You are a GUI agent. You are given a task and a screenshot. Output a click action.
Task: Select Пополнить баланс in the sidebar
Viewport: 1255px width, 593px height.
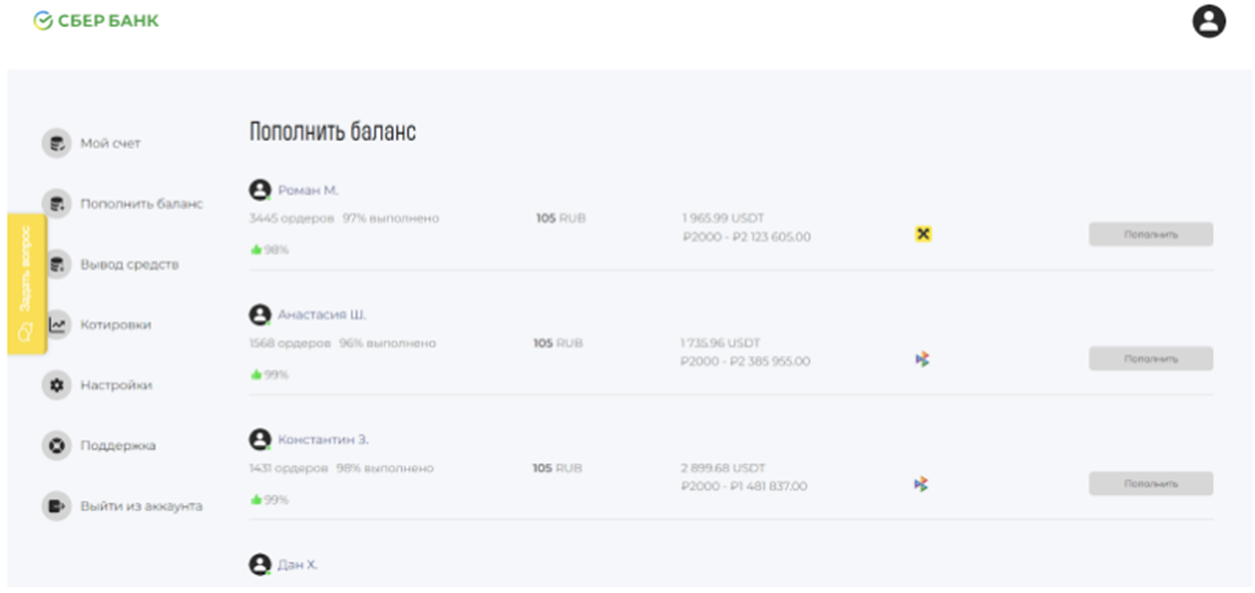[x=141, y=204]
